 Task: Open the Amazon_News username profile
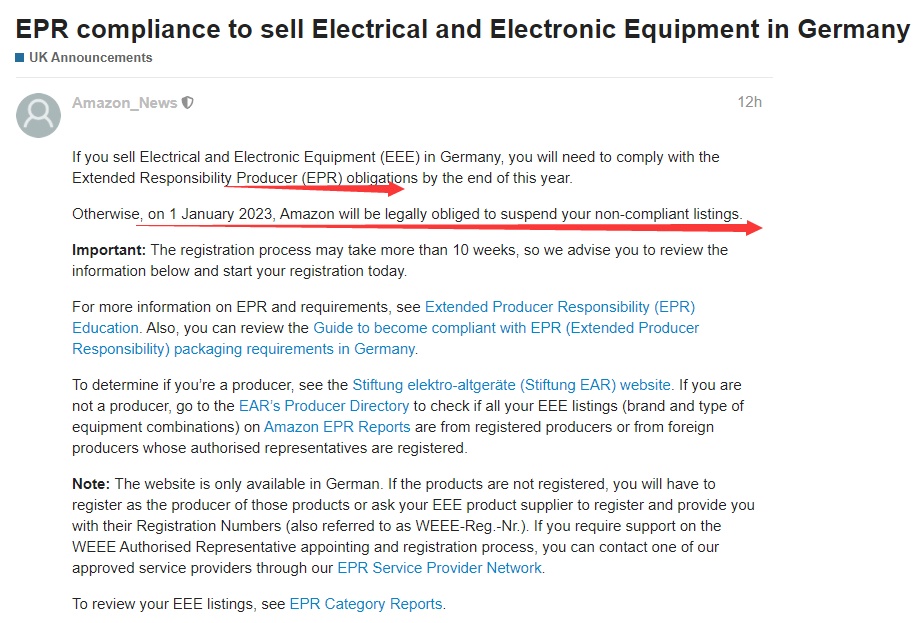pos(124,103)
